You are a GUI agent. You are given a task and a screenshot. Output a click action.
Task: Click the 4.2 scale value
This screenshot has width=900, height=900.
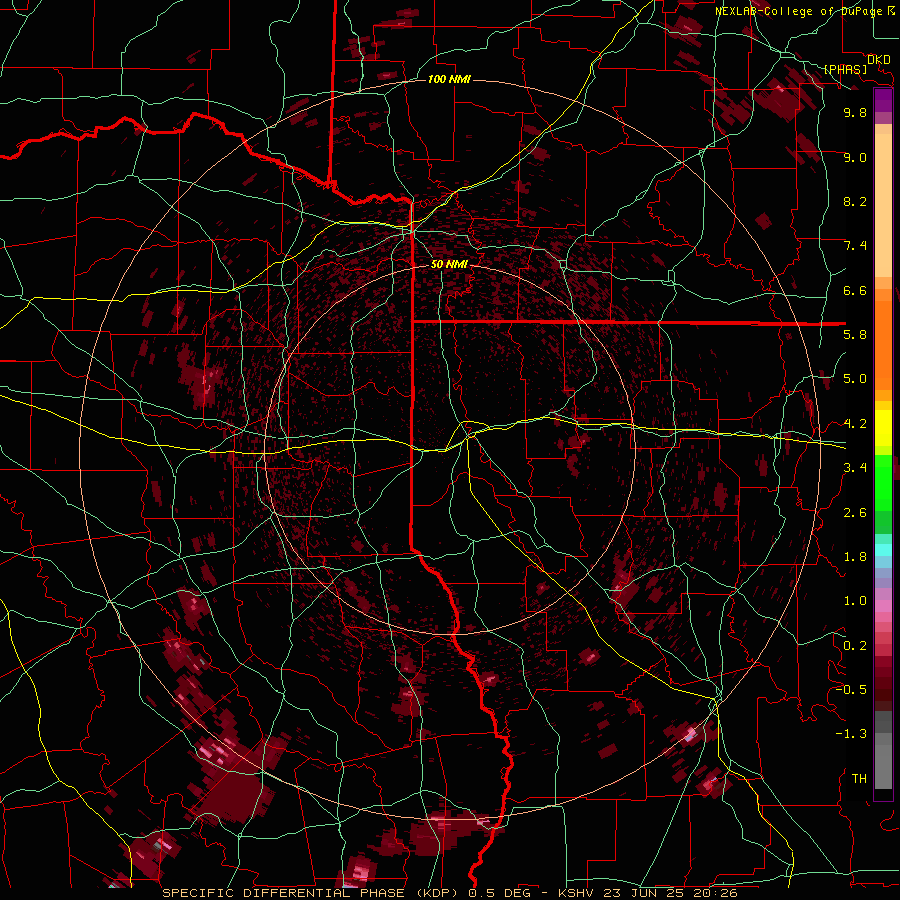click(x=855, y=424)
